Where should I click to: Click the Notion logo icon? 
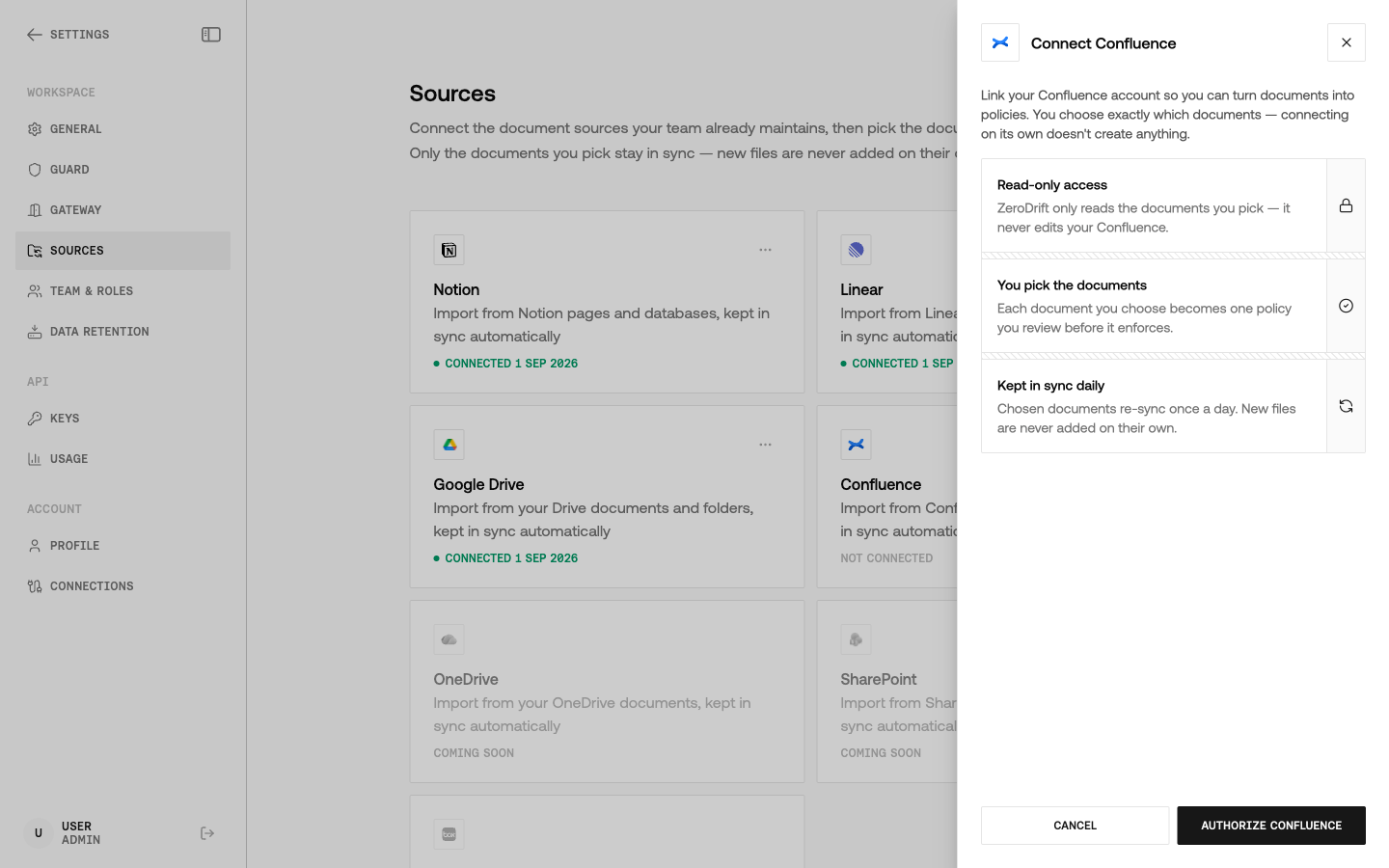pyautogui.click(x=449, y=250)
